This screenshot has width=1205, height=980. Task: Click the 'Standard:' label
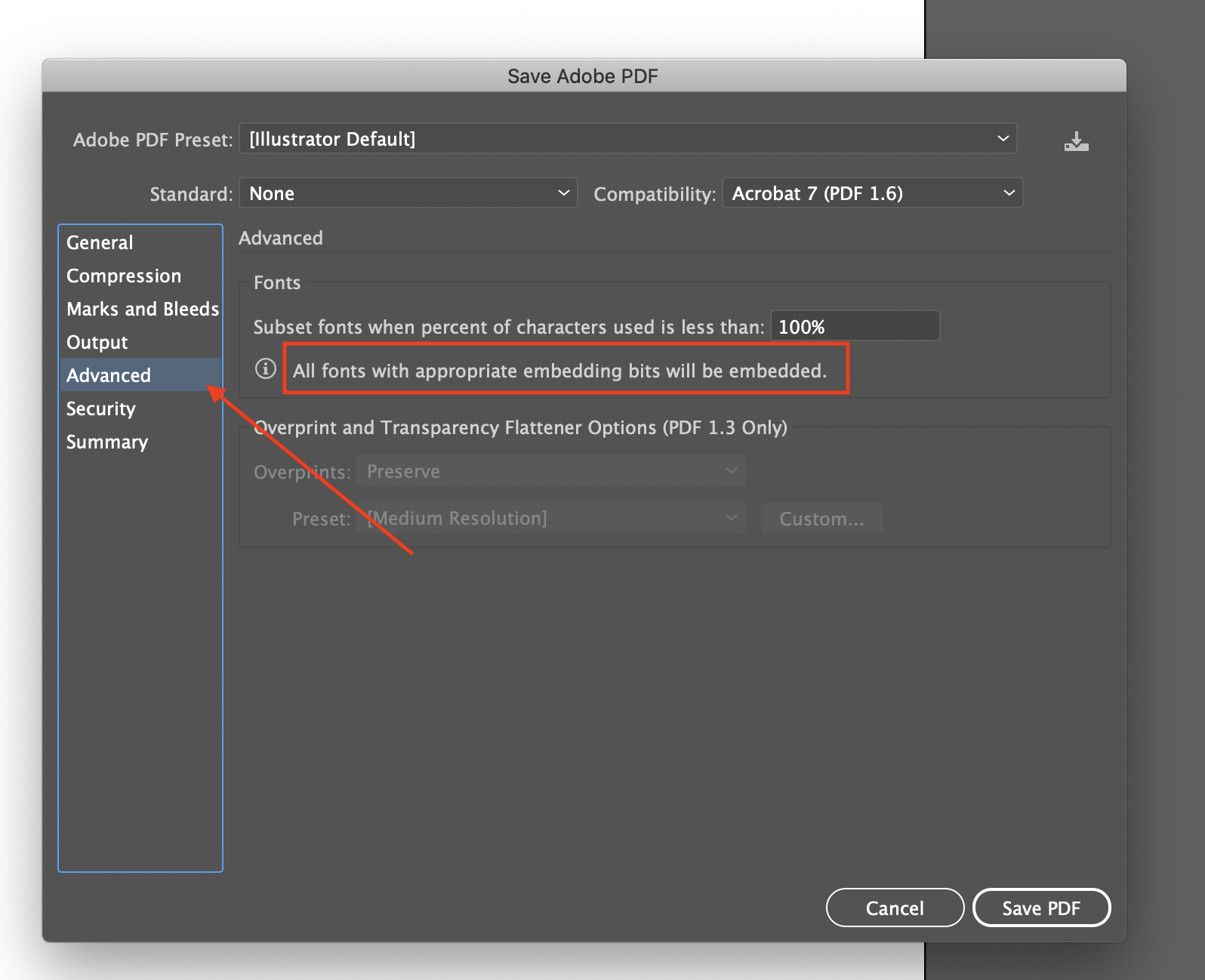pyautogui.click(x=191, y=194)
